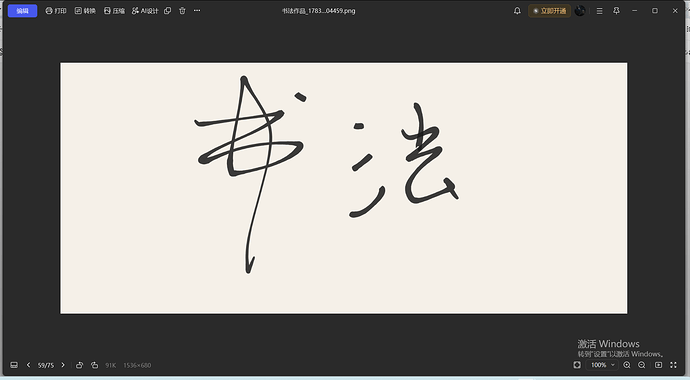Click the file name title text

coord(319,11)
